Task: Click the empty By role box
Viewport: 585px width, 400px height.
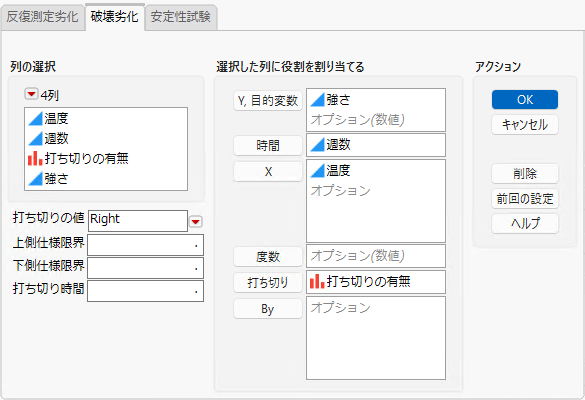Action: tap(376, 338)
